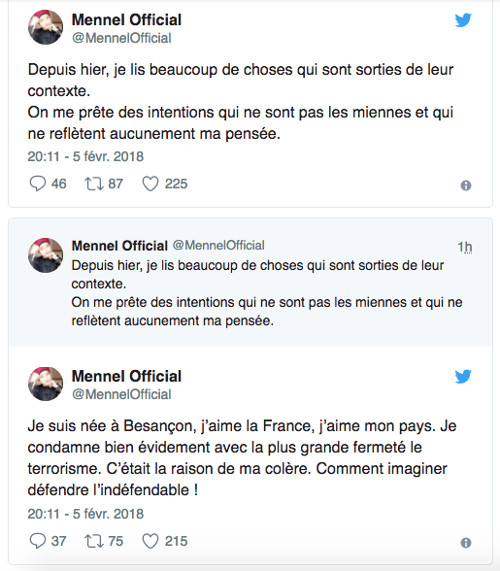Open first tweet's 20:11 - 5 févr. 2018 date

coord(86,157)
